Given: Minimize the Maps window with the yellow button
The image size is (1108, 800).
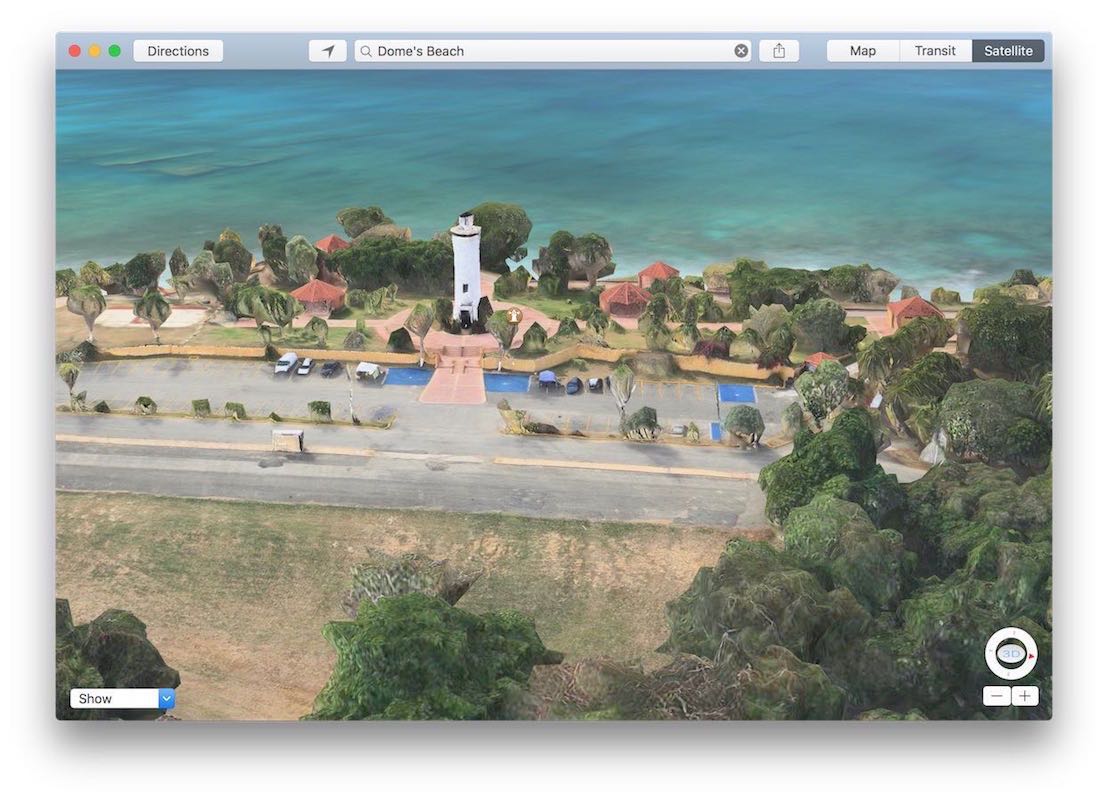Looking at the screenshot, I should 95,51.
